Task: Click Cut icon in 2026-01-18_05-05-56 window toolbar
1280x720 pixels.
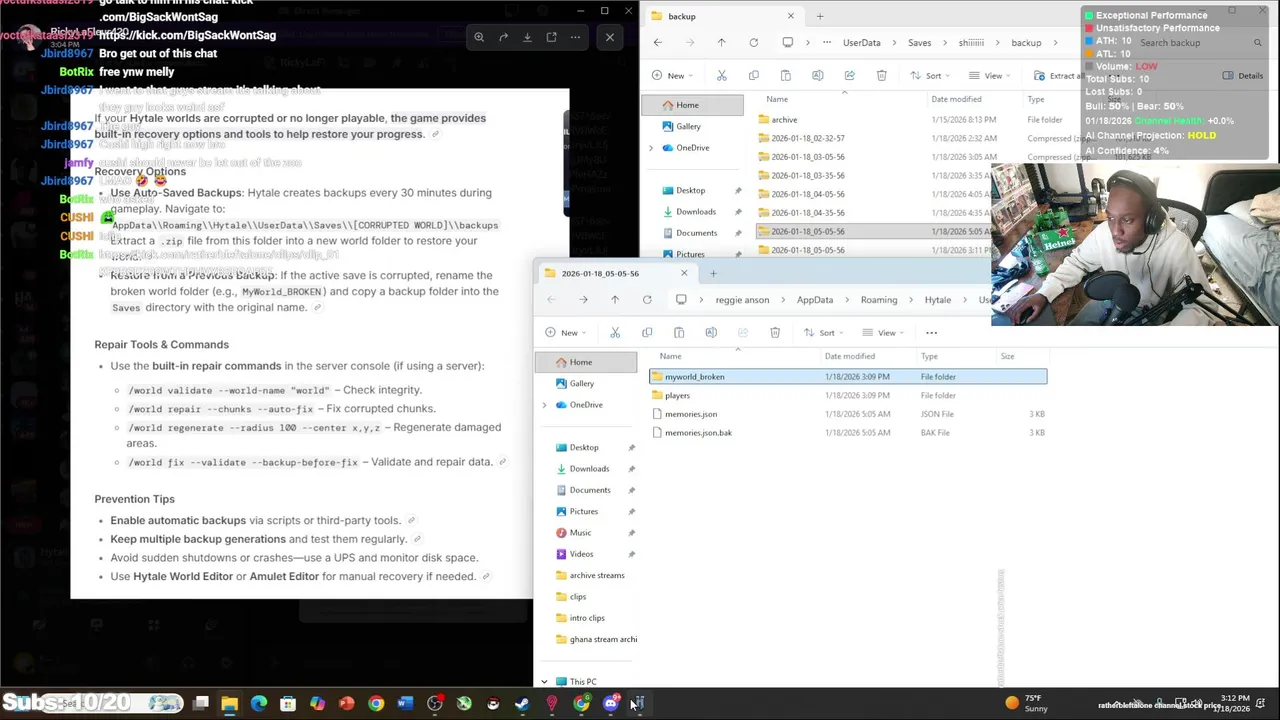Action: tap(615, 332)
